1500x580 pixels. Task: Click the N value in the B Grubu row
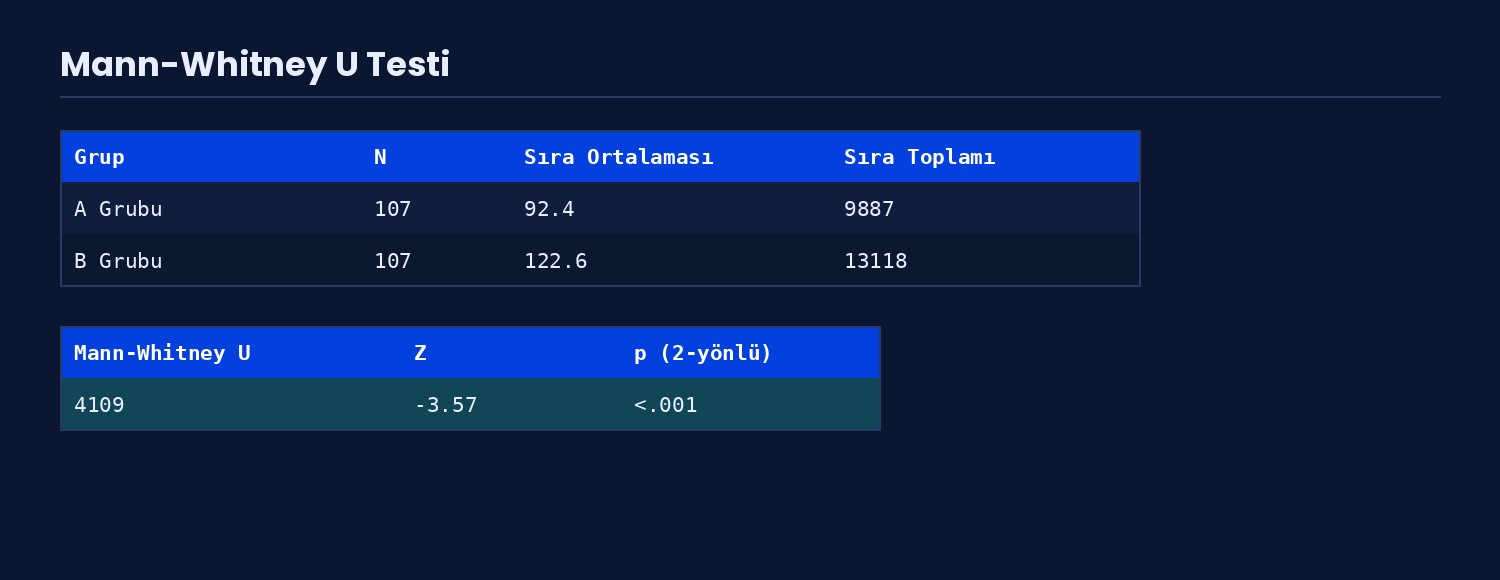pos(393,261)
